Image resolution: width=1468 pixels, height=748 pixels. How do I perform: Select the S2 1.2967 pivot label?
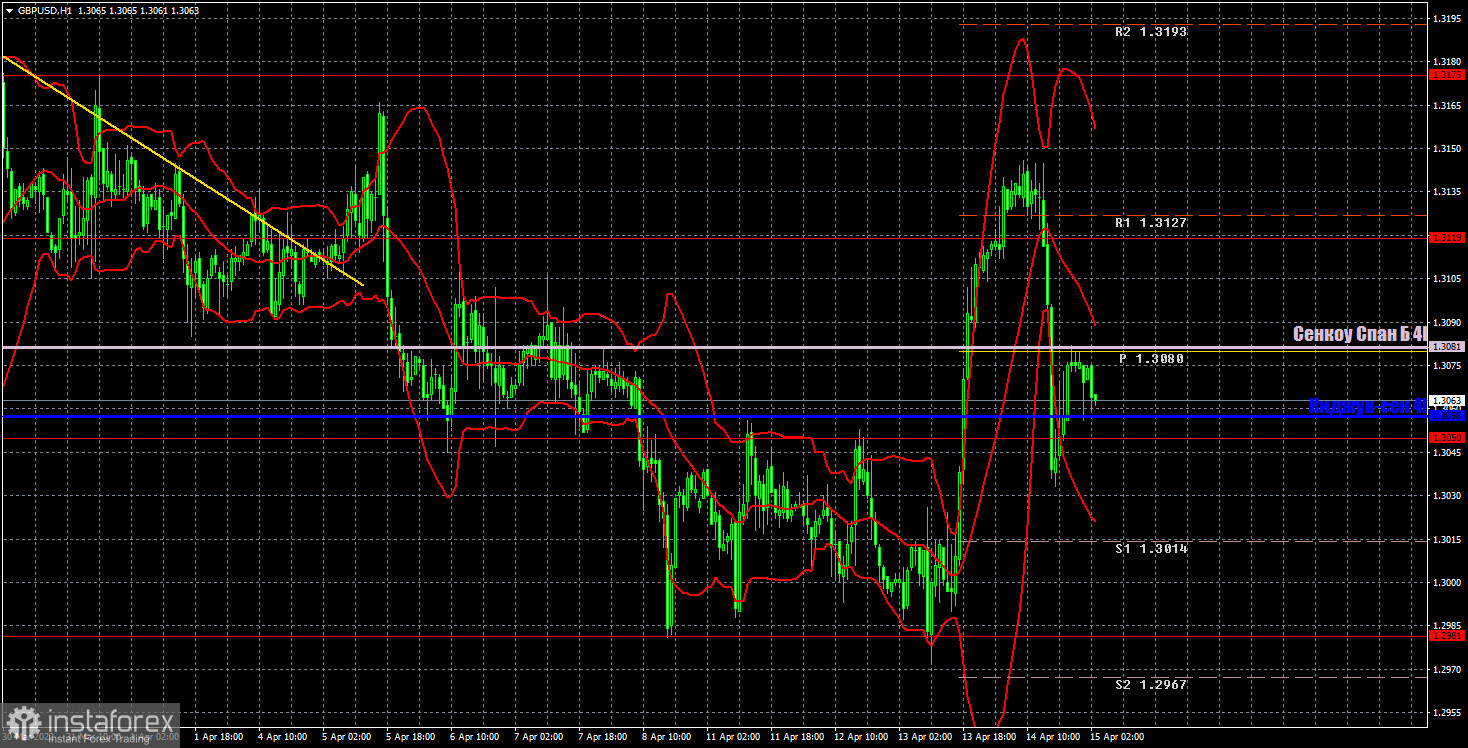pos(1151,685)
